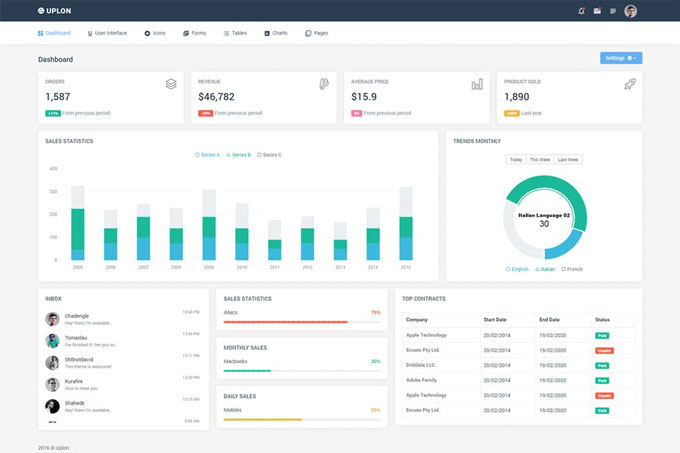
Task: Click the green Macbooks progress bar
Action: pyautogui.click(x=247, y=371)
